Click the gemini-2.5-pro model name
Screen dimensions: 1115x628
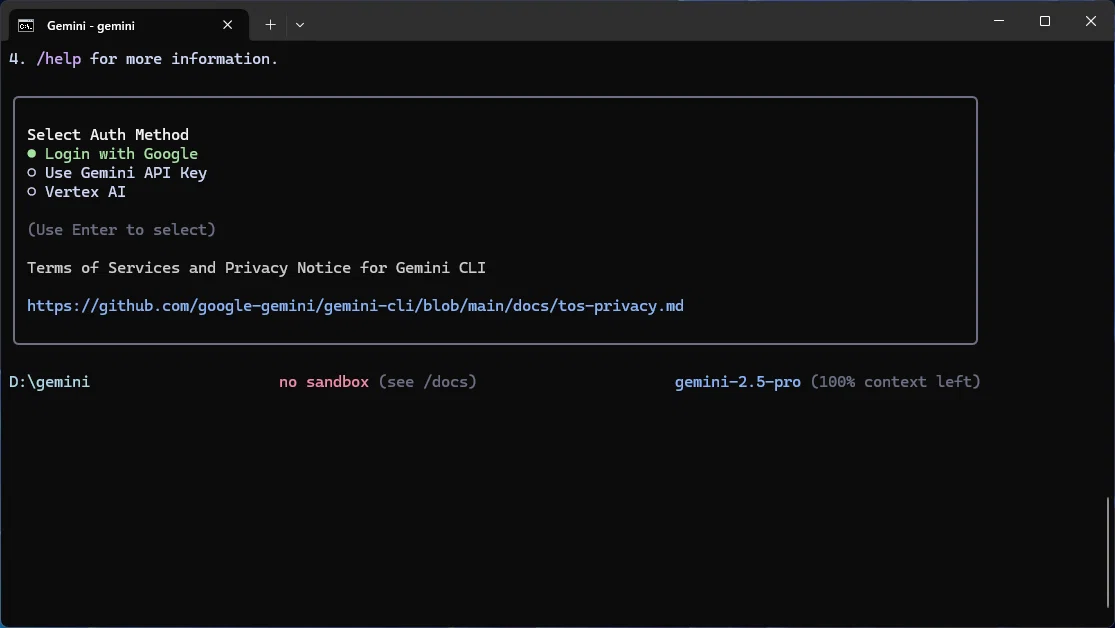point(737,382)
